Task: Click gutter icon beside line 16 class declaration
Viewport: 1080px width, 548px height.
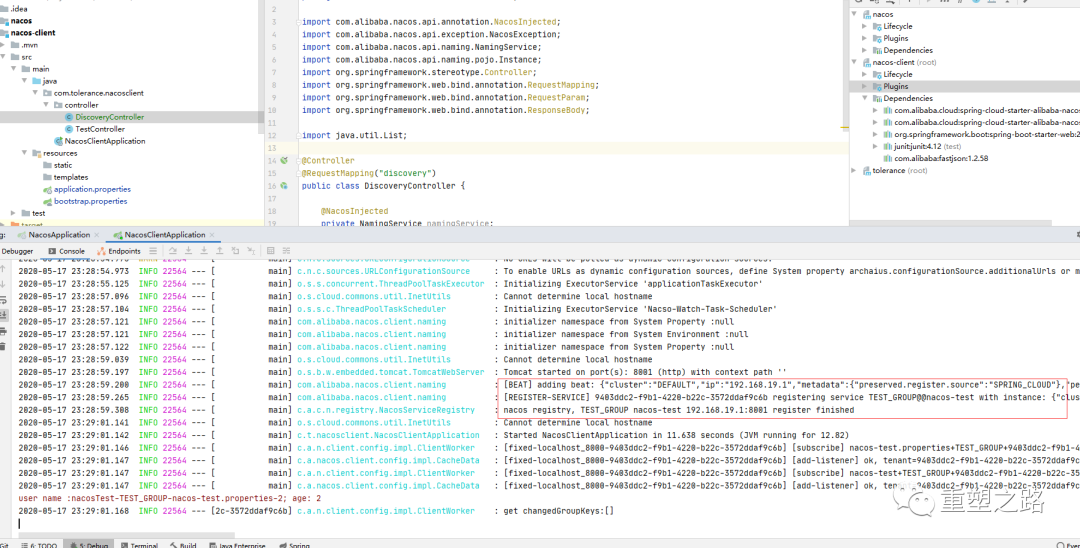Action: [x=284, y=186]
